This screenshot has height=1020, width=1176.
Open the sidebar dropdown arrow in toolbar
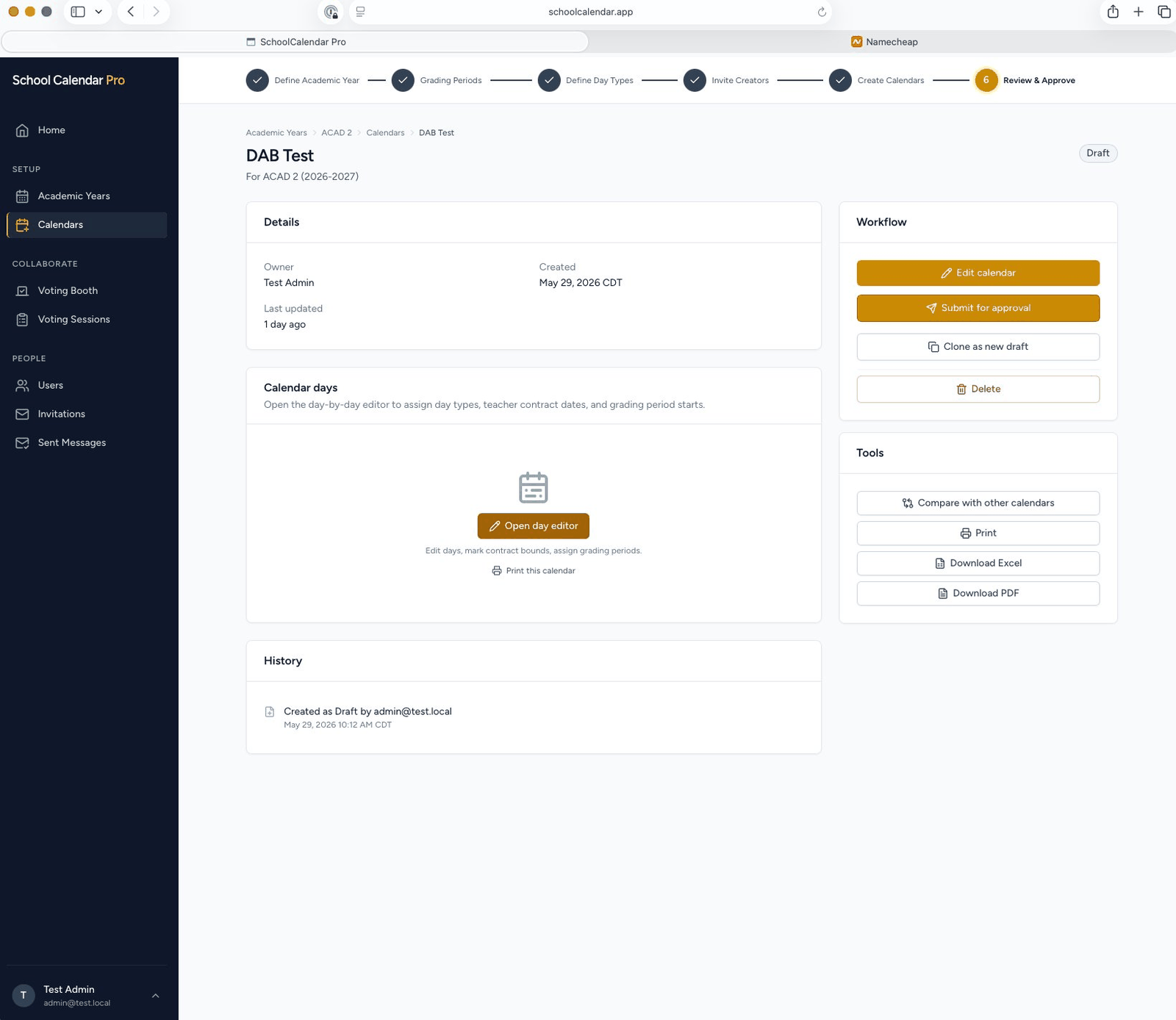(98, 12)
